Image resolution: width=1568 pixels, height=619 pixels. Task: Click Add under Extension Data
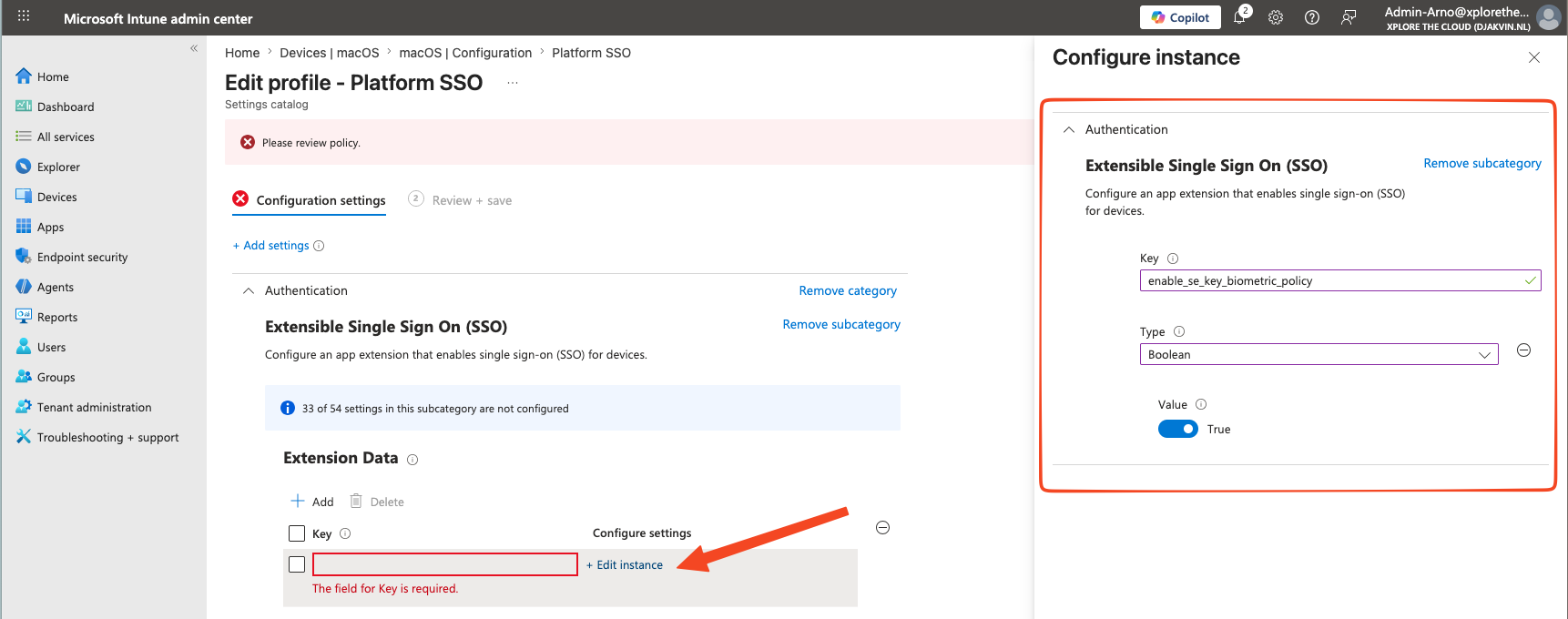click(312, 502)
